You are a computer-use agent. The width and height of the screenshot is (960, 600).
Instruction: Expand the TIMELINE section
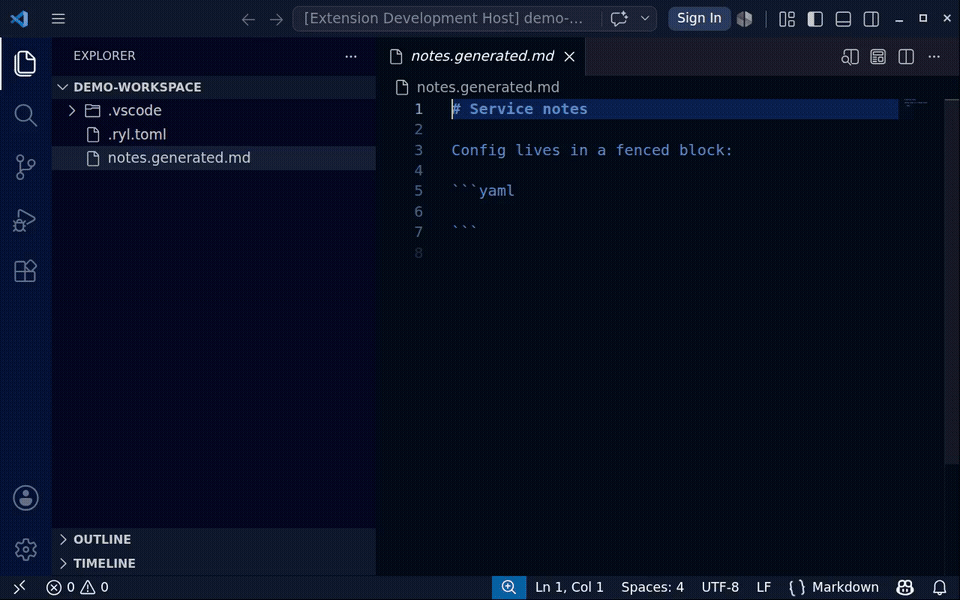pos(214,563)
